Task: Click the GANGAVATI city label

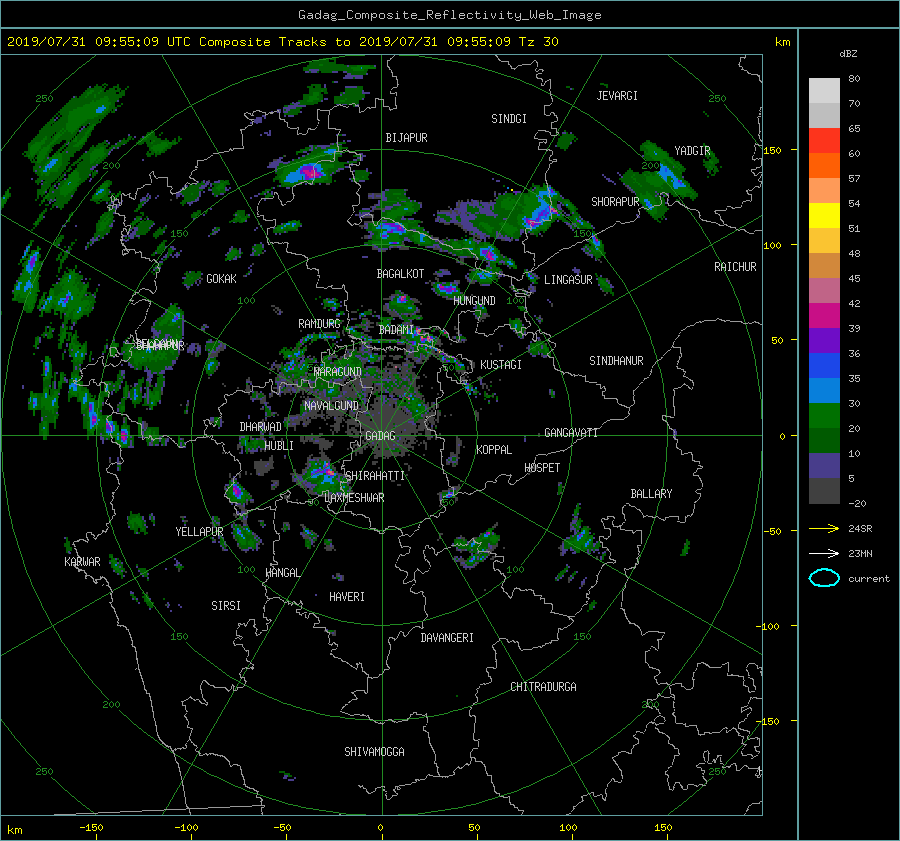Action: (x=571, y=433)
